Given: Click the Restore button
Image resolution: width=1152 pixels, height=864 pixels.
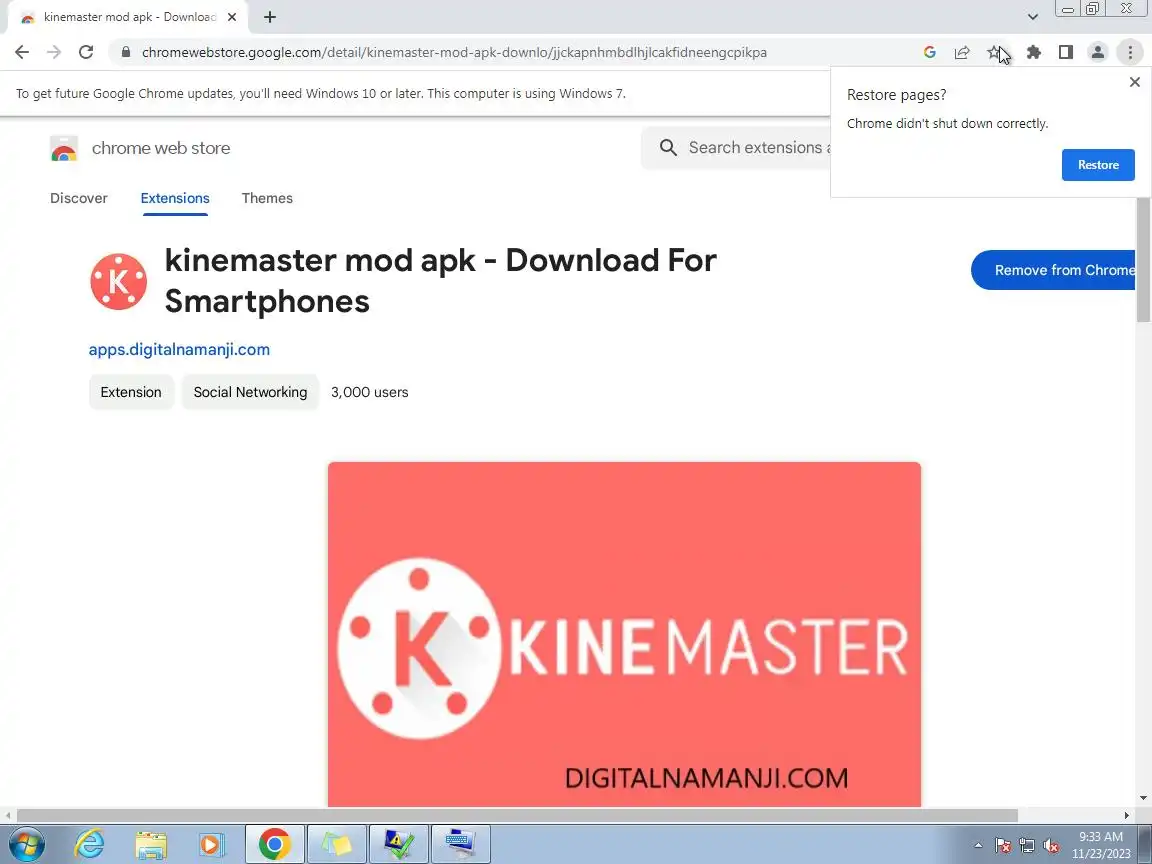Looking at the screenshot, I should click(1098, 165).
